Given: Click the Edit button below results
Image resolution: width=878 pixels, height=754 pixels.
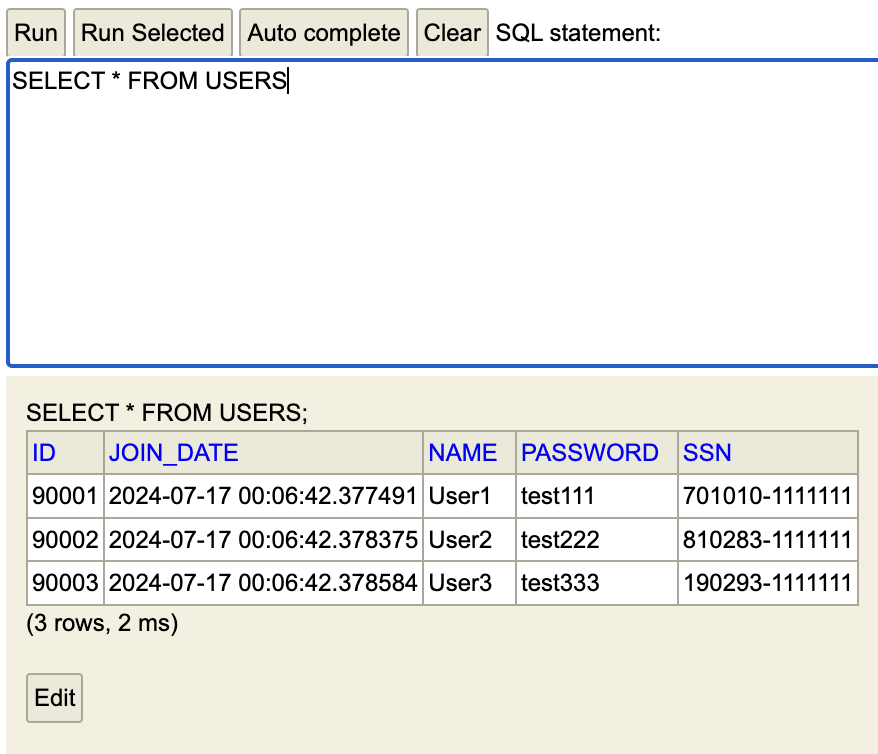Looking at the screenshot, I should [x=54, y=697].
